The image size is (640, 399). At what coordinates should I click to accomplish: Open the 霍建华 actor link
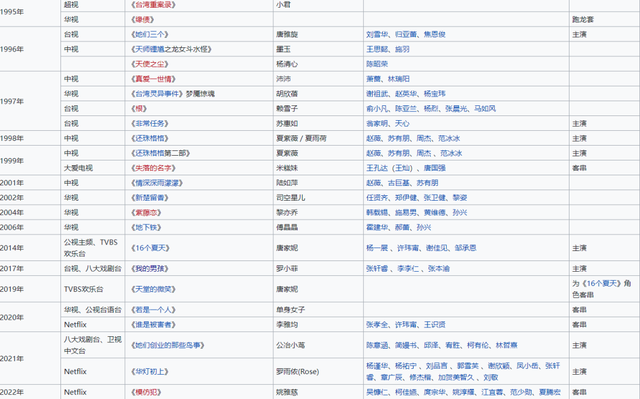377,228
